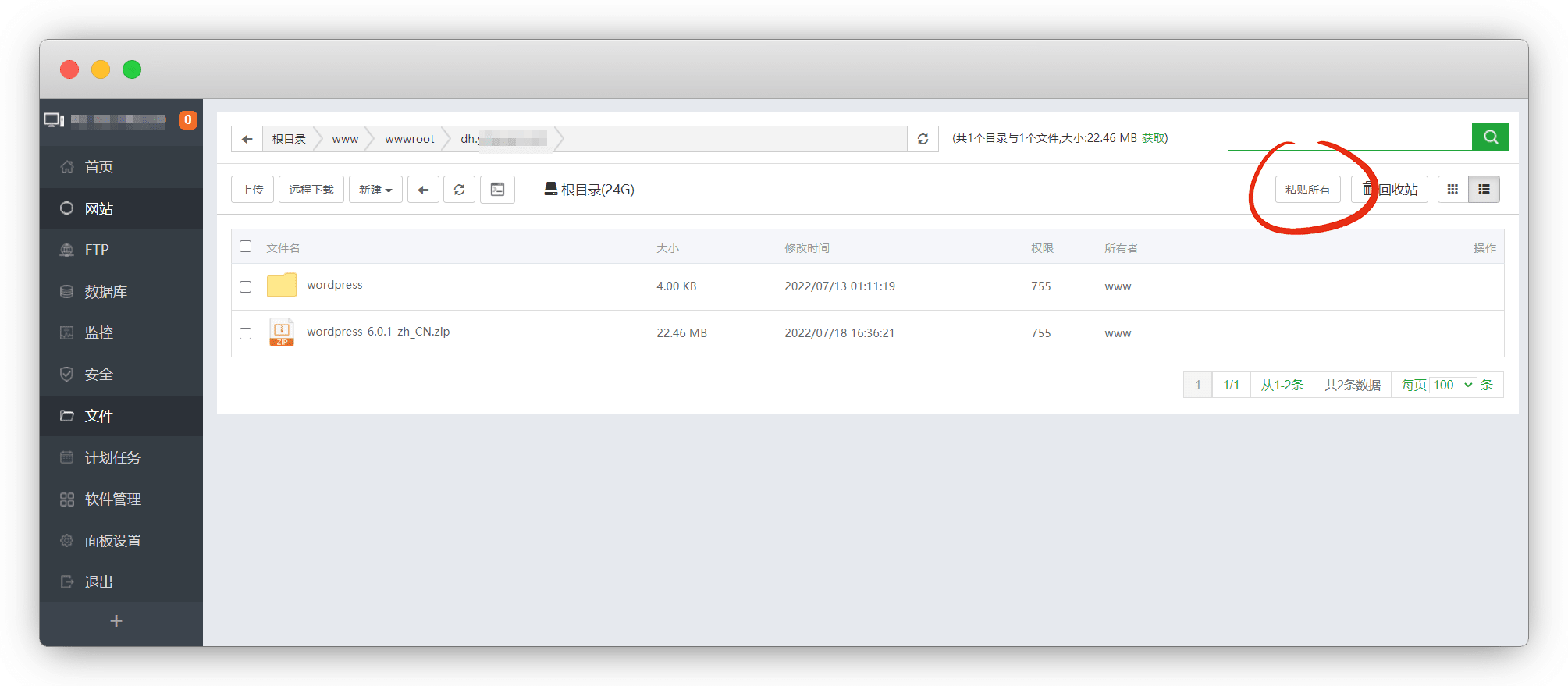Click the green search magnifier button

1490,137
